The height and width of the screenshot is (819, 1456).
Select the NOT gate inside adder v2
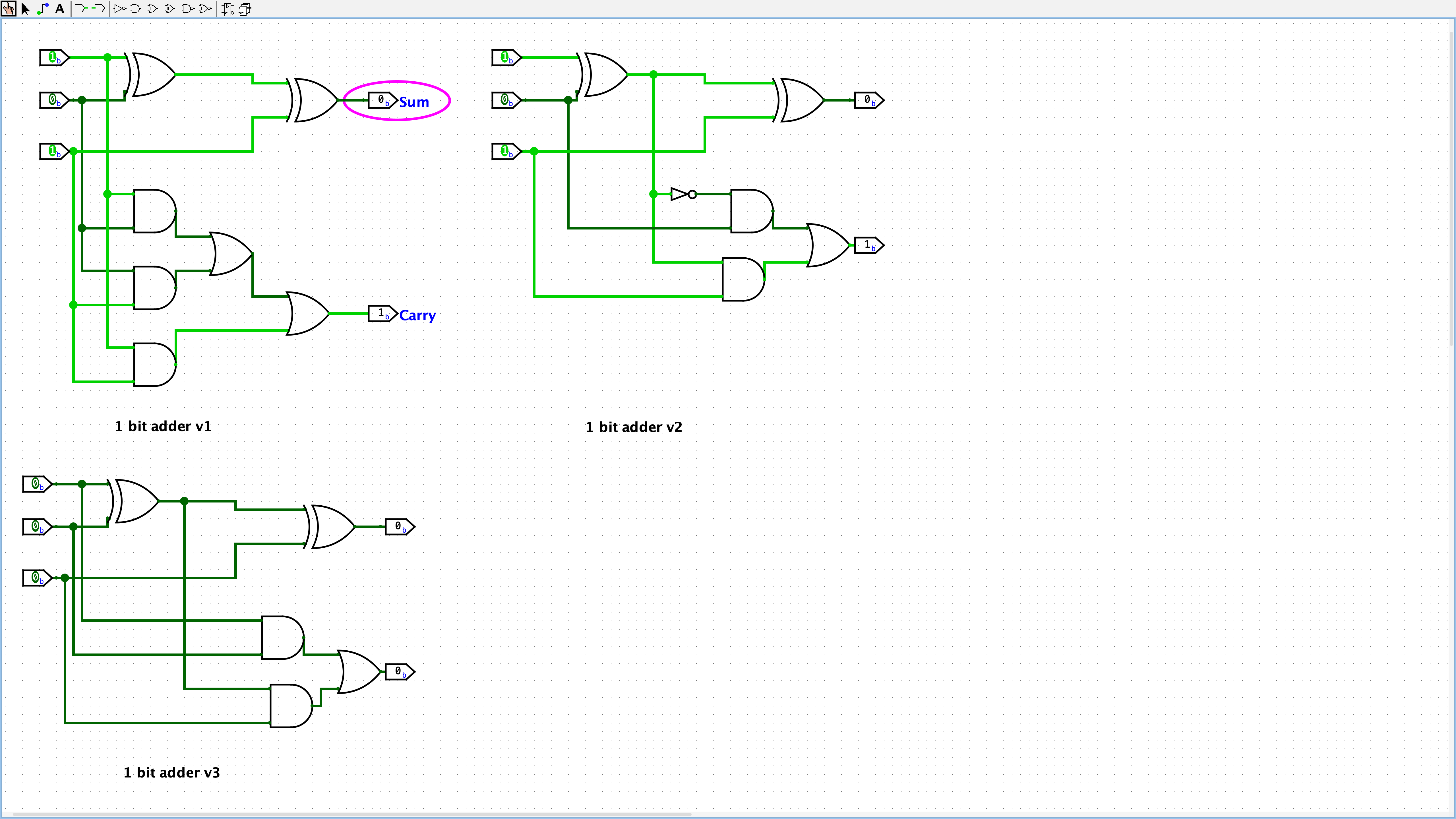pyautogui.click(x=683, y=194)
